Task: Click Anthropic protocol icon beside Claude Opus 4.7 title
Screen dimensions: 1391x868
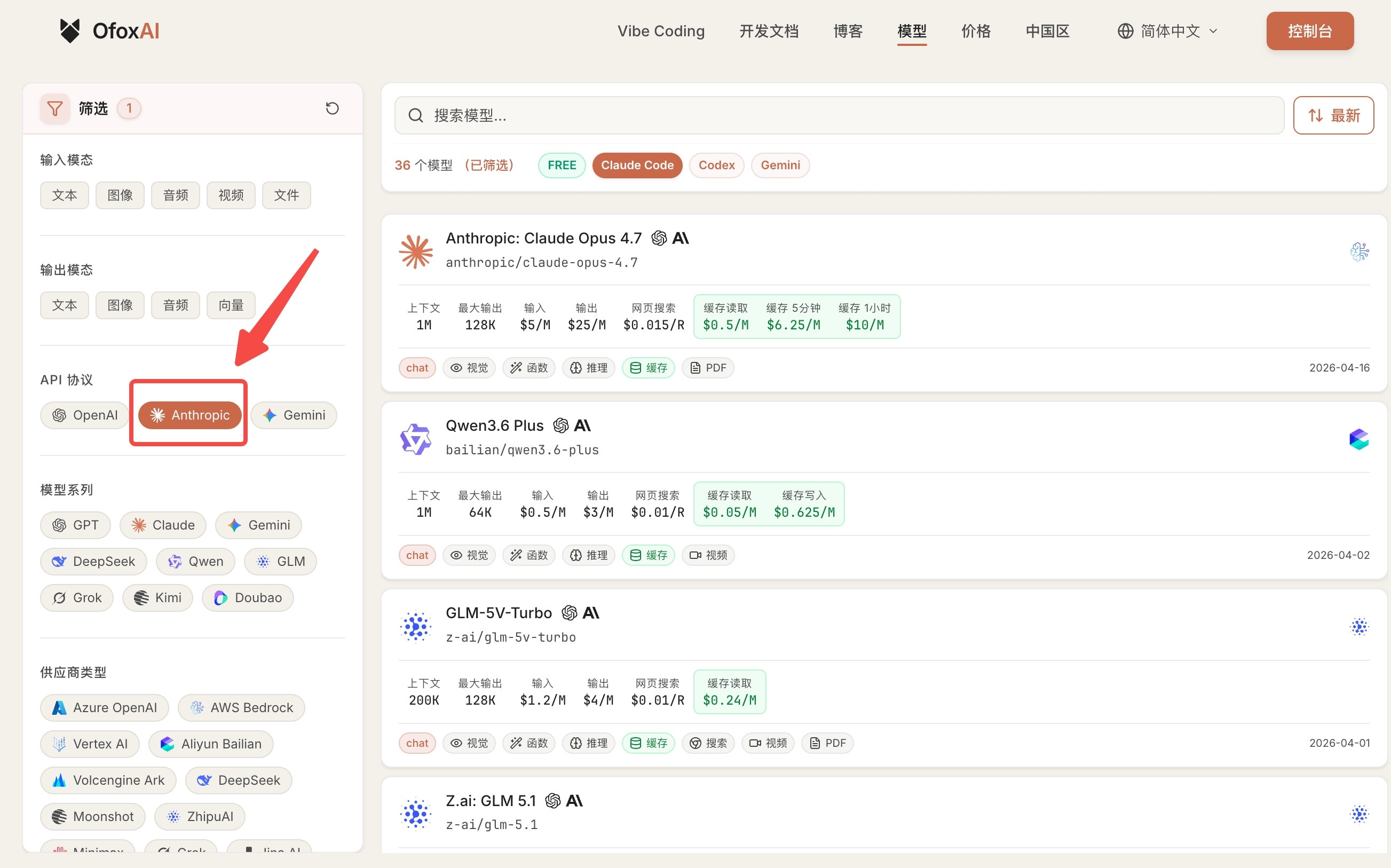Action: [x=681, y=238]
